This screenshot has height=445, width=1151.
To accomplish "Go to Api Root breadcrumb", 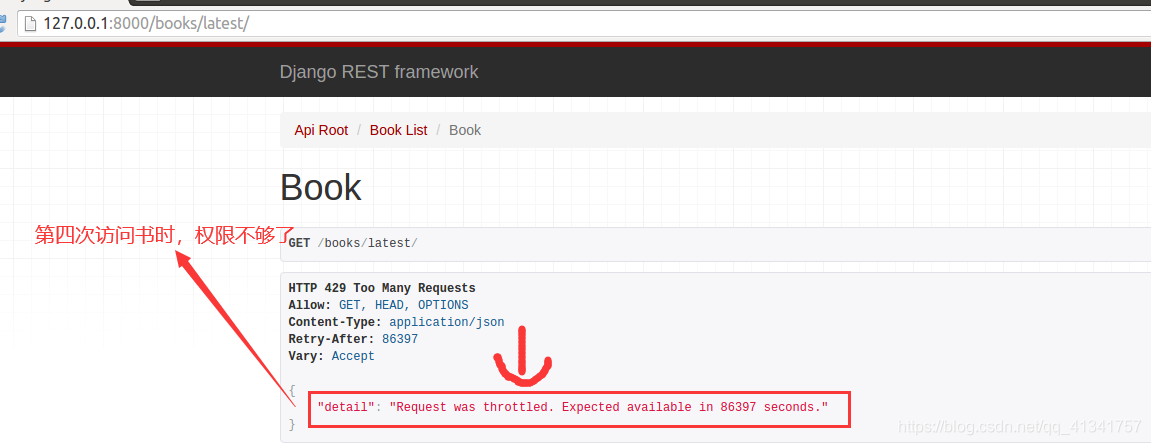I will 322,130.
